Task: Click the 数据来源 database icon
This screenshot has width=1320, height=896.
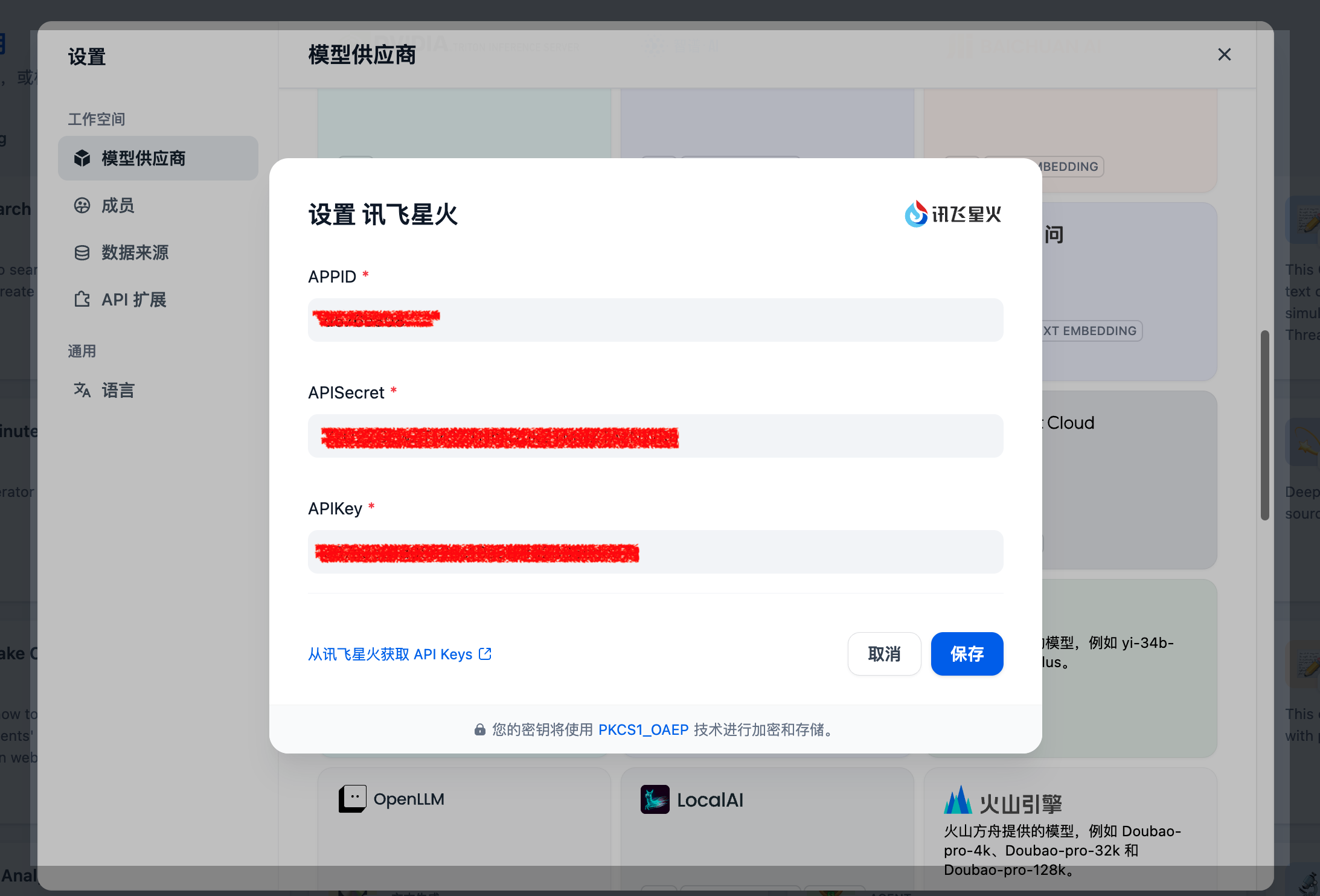Action: pyautogui.click(x=82, y=252)
